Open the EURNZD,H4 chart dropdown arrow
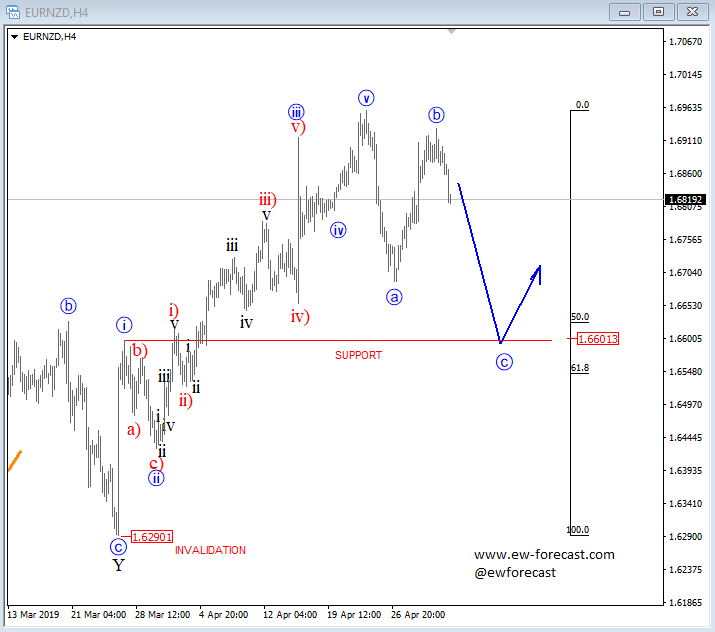 [14, 36]
